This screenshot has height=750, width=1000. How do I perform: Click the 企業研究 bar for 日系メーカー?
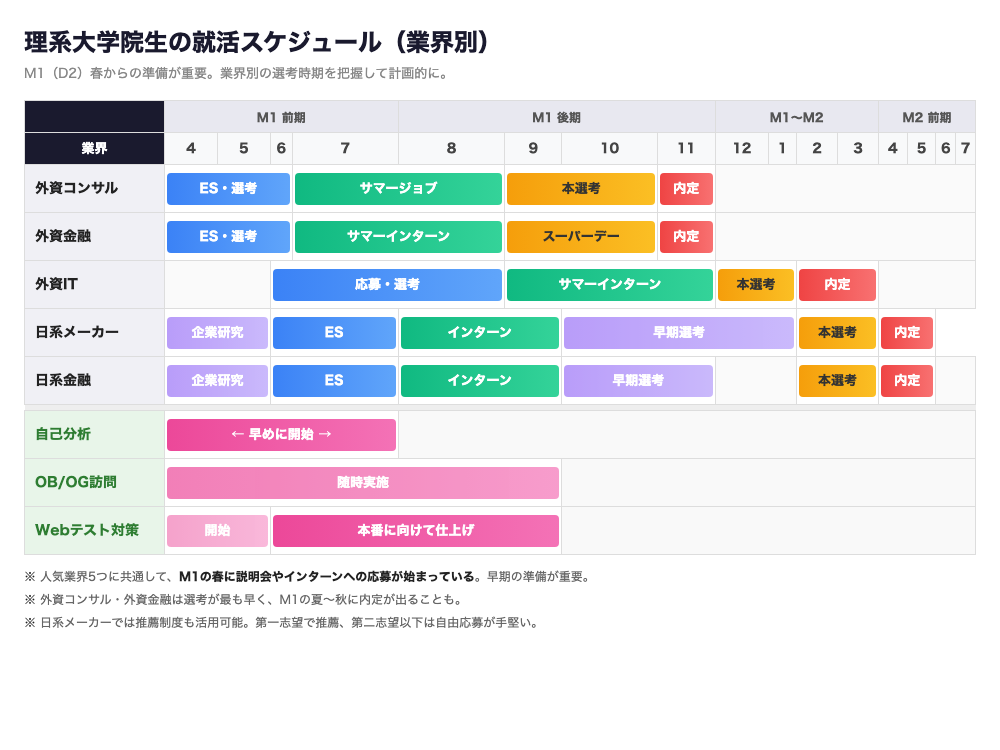[216, 332]
